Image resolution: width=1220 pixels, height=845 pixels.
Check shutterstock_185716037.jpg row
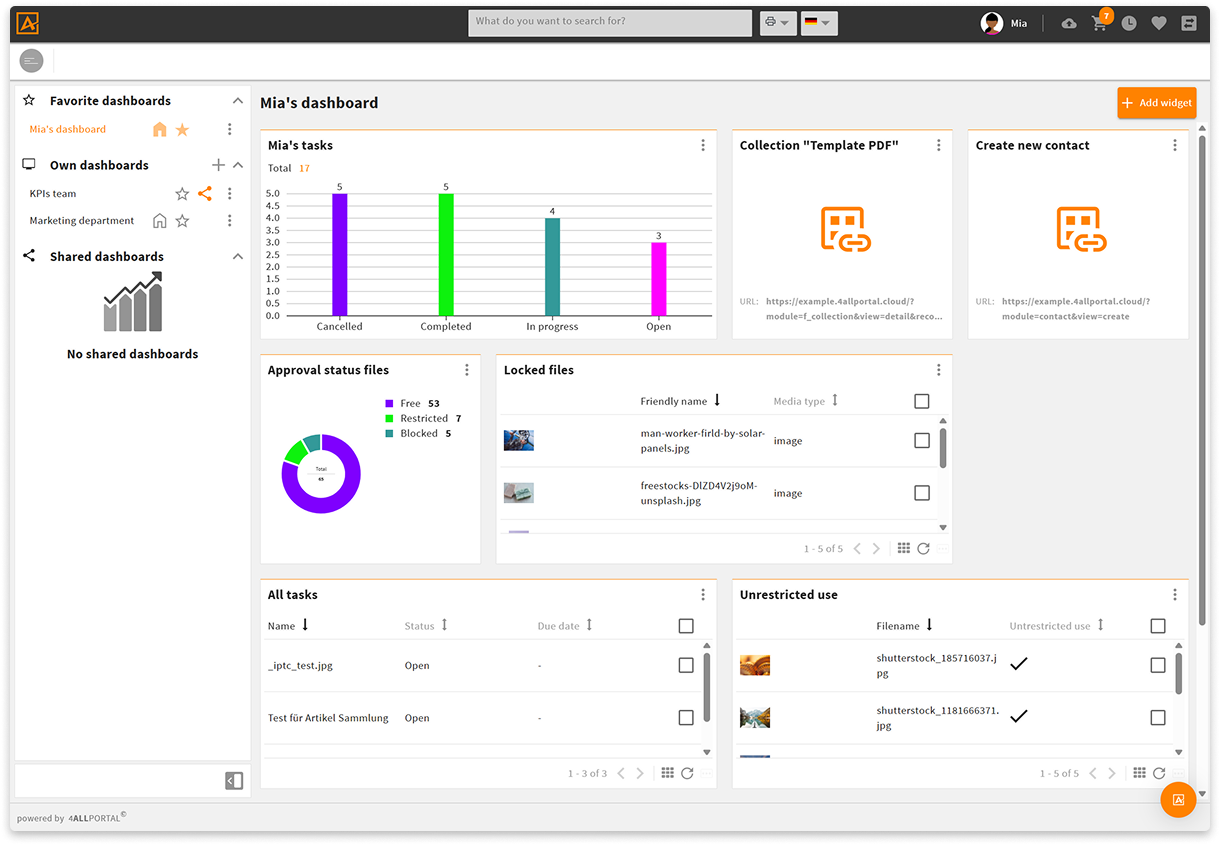pos(1158,665)
